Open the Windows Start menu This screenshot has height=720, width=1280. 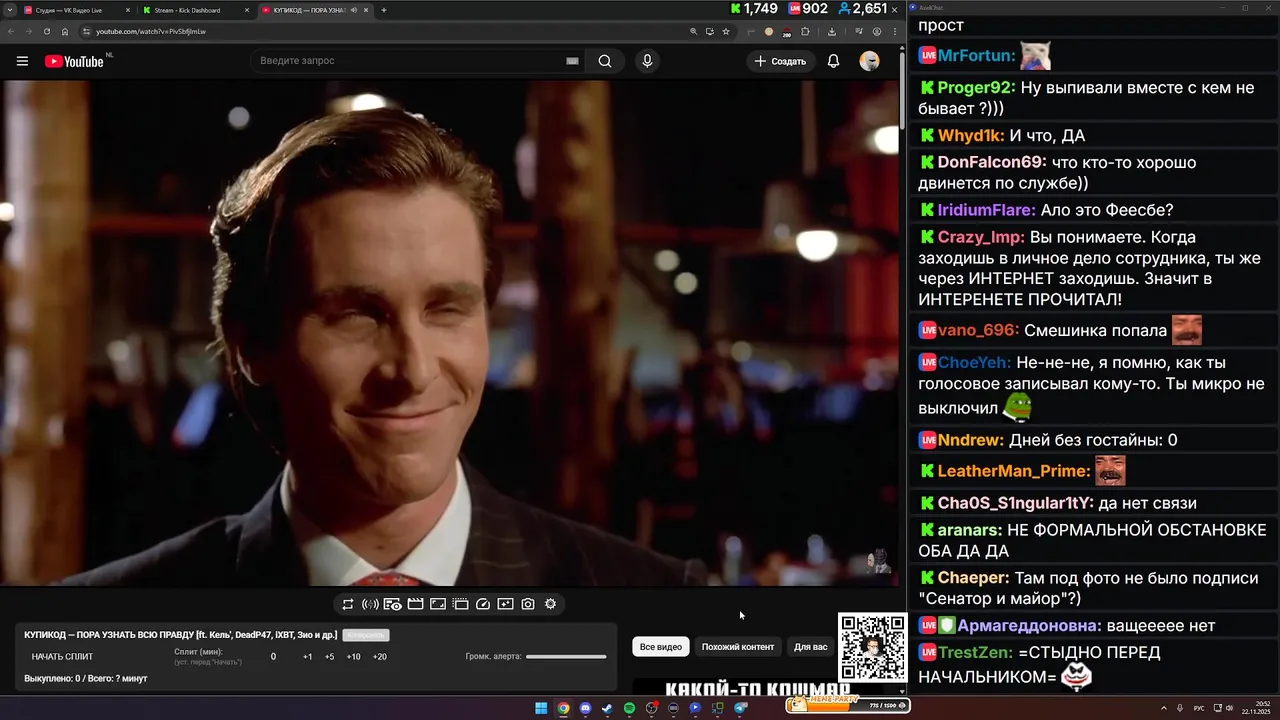point(541,708)
